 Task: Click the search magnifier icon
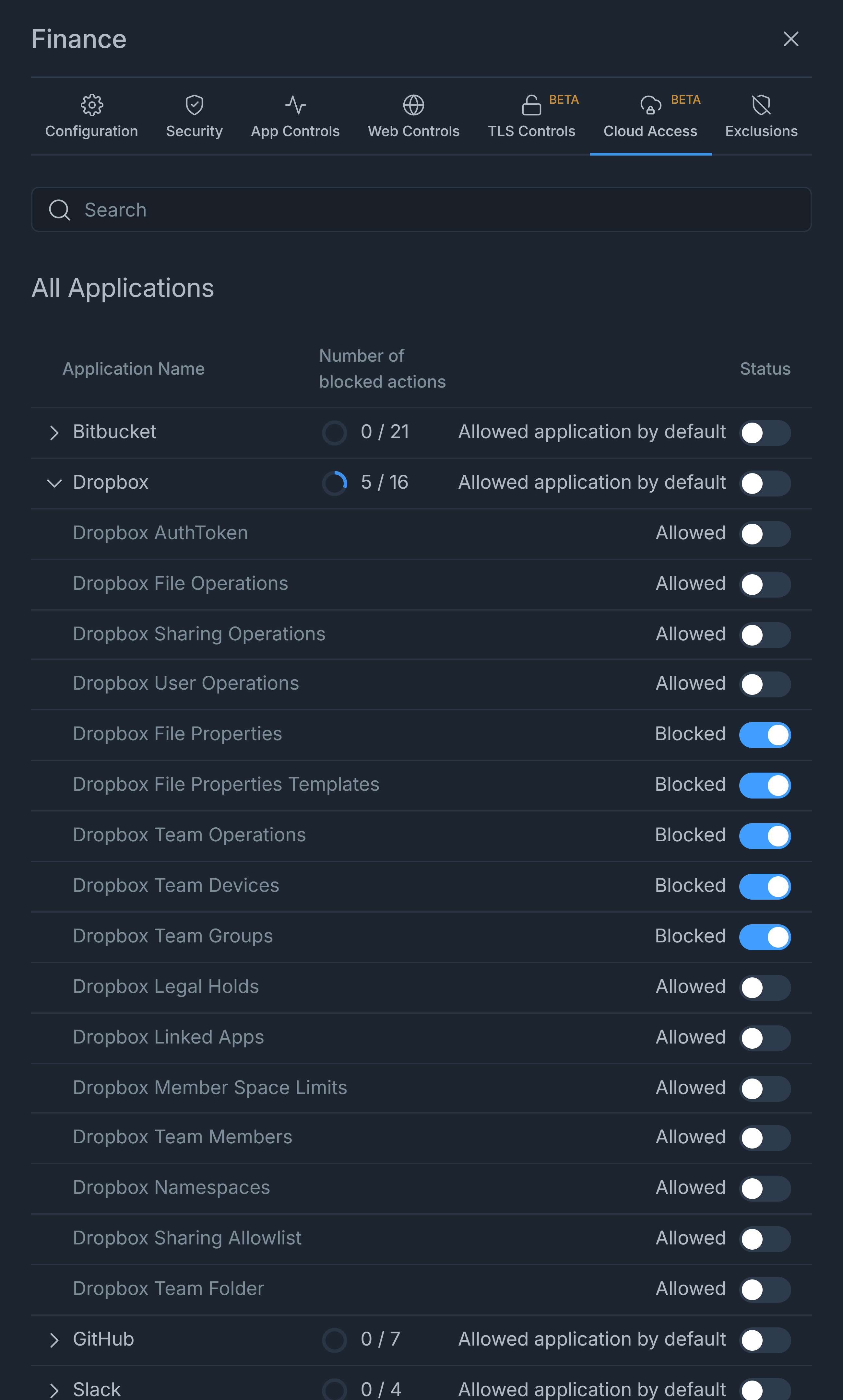(x=60, y=210)
